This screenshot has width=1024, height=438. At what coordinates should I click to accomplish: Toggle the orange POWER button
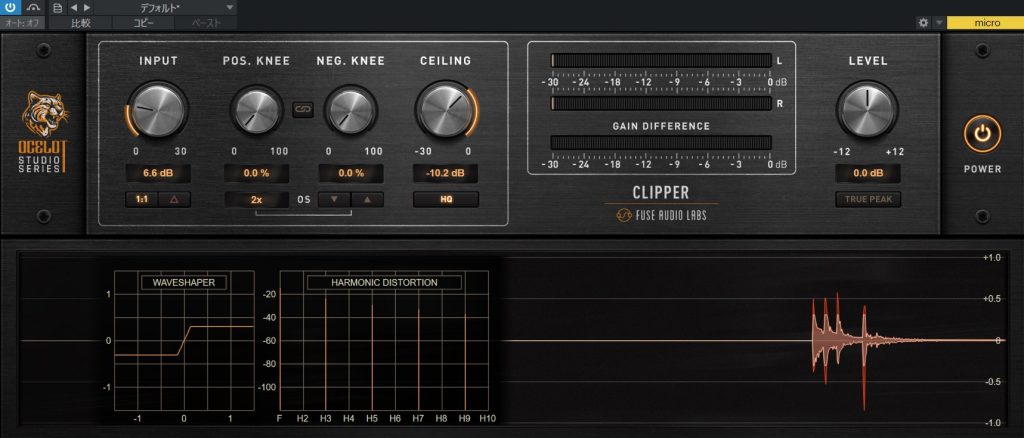click(x=982, y=133)
